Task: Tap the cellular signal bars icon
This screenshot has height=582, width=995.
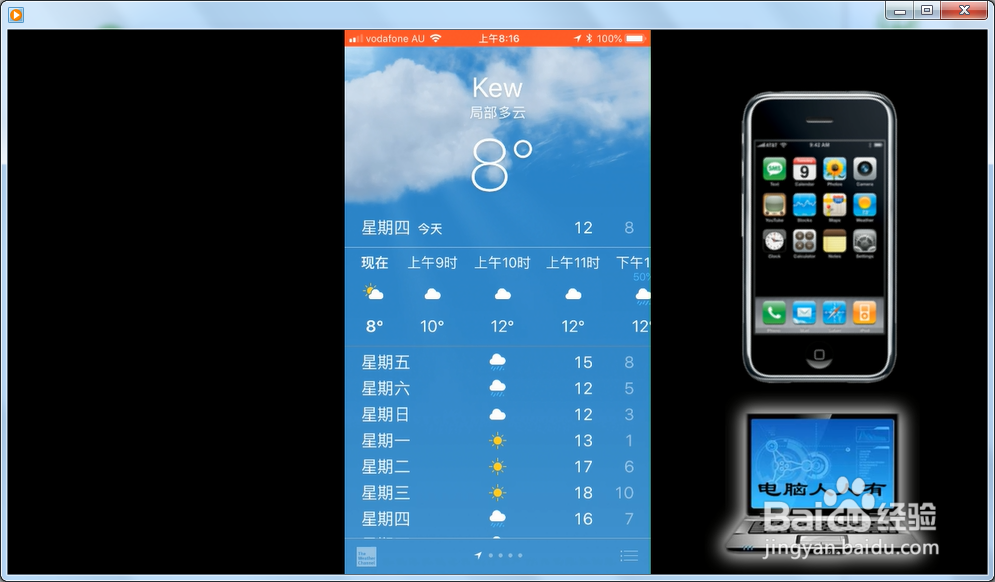Action: [355, 39]
